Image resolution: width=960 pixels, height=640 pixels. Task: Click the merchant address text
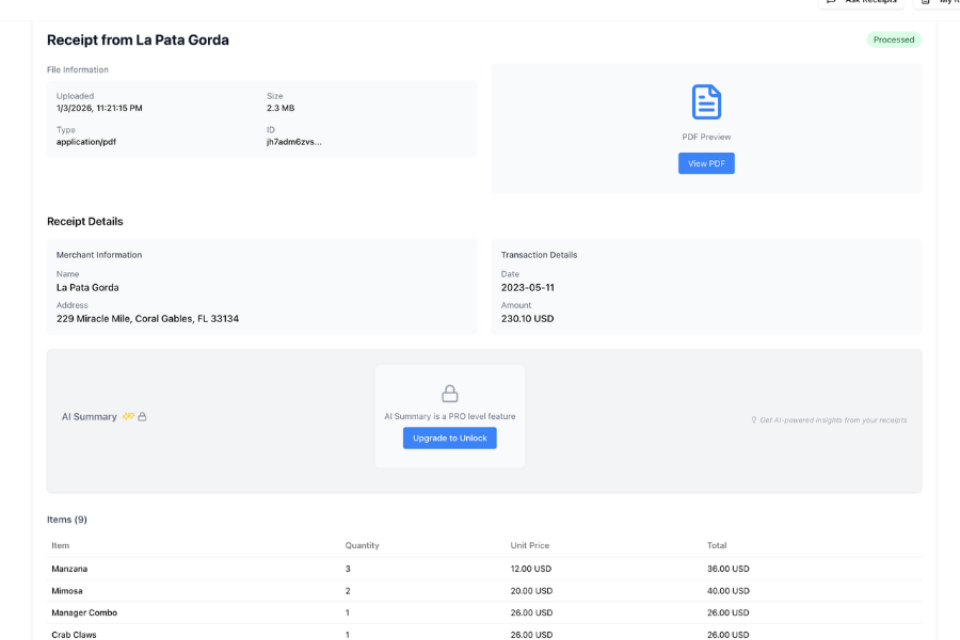click(147, 319)
